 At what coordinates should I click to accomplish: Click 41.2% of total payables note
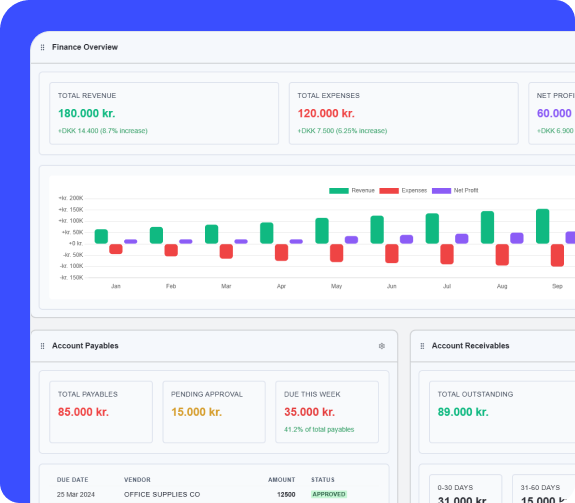(319, 430)
